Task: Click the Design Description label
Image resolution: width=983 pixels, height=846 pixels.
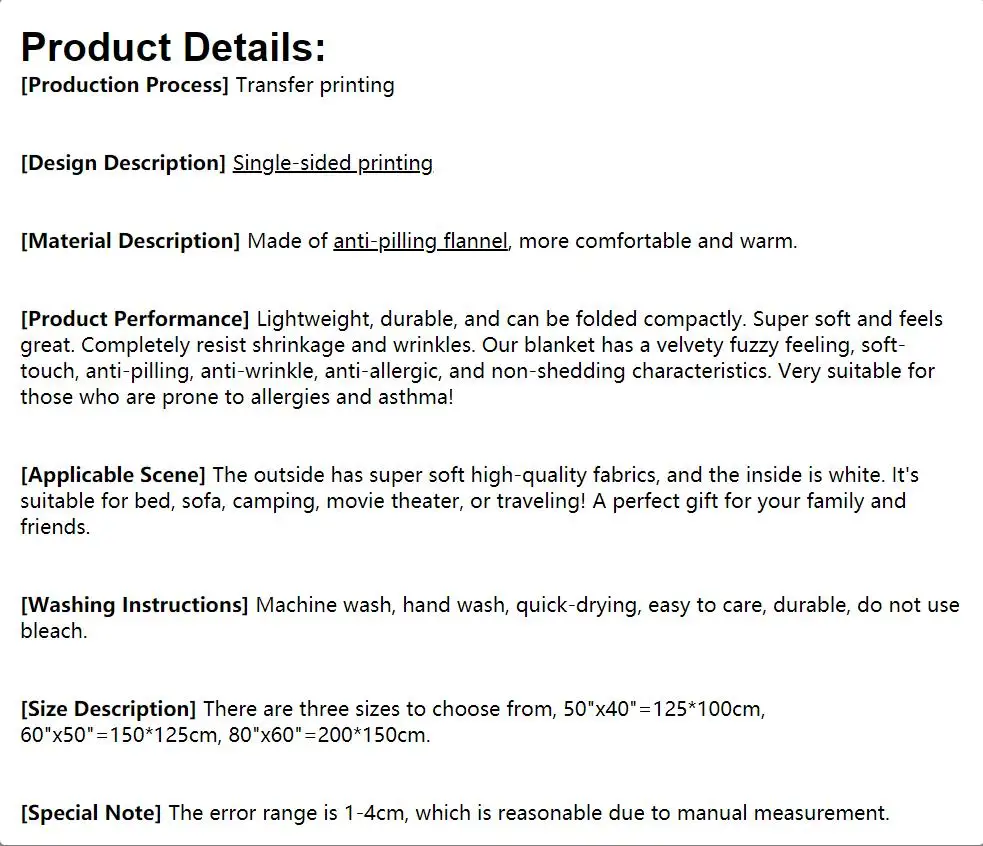Action: tap(123, 163)
